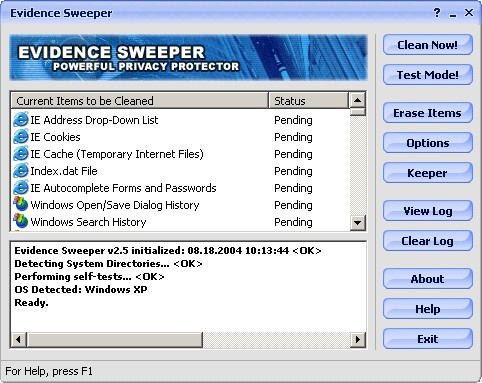Select the Index.dat File row text
482x383 pixels.
(64, 171)
